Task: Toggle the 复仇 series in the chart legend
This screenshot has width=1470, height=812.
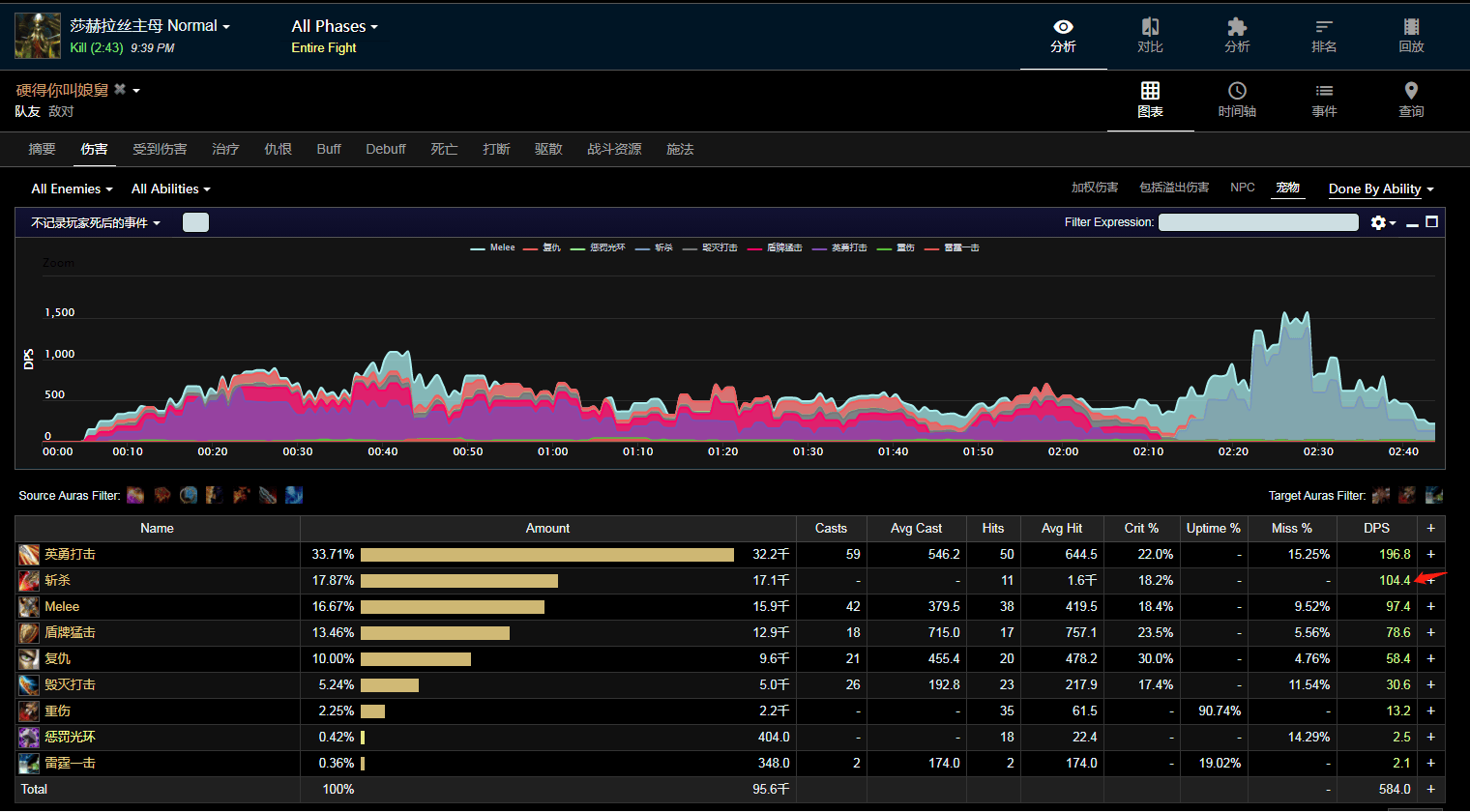Action: [x=542, y=248]
